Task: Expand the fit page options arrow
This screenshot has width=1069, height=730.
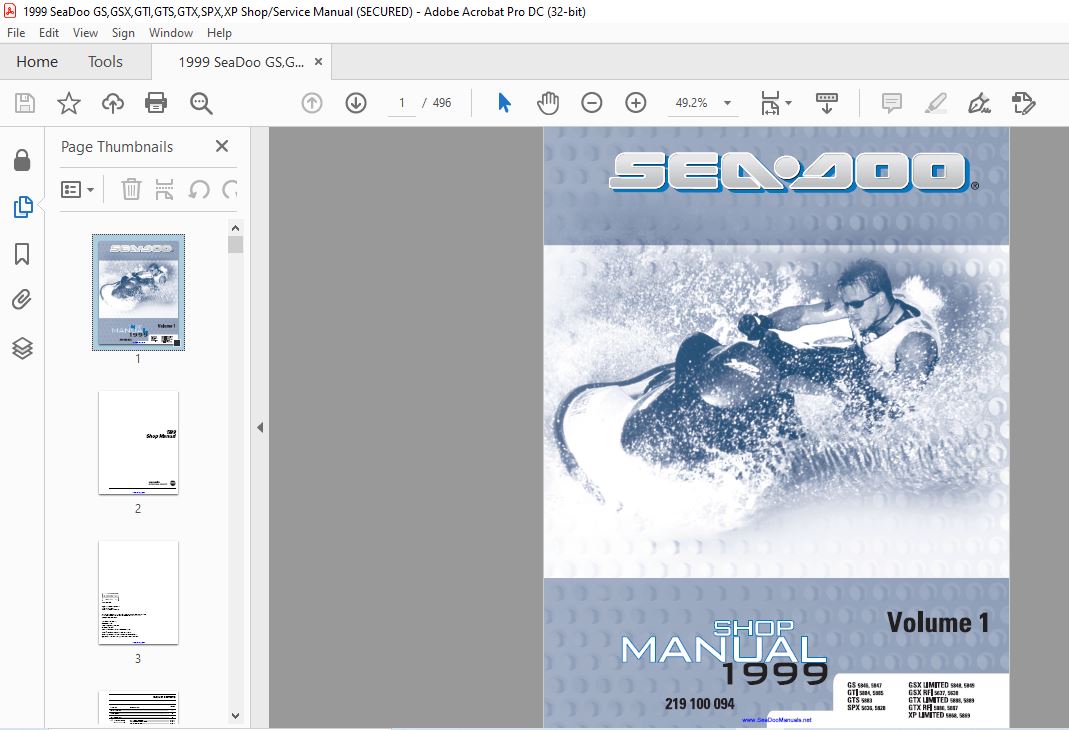Action: click(789, 103)
